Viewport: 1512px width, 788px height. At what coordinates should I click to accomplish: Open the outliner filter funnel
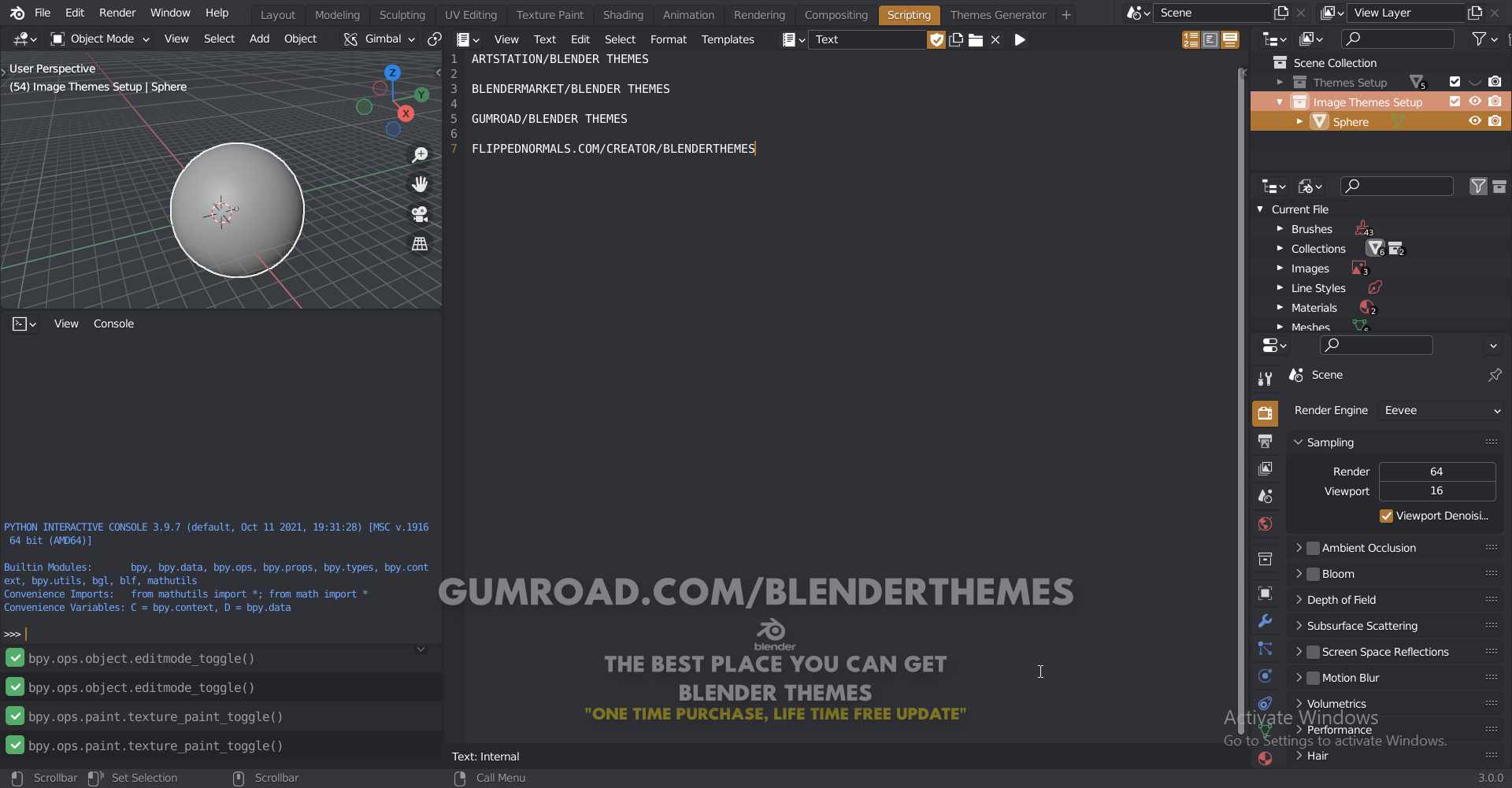click(1484, 39)
